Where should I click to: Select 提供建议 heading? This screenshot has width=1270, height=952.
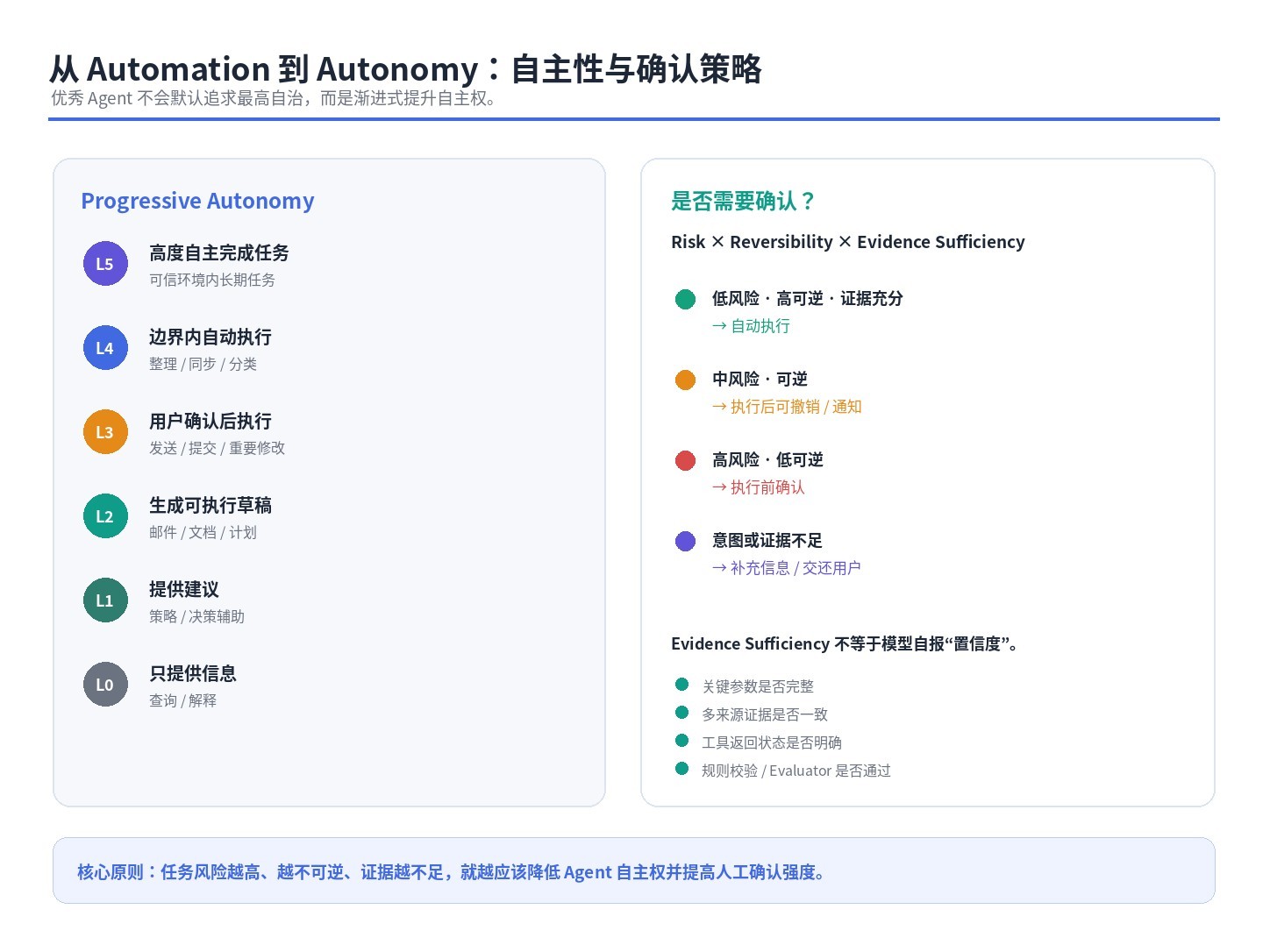point(183,590)
